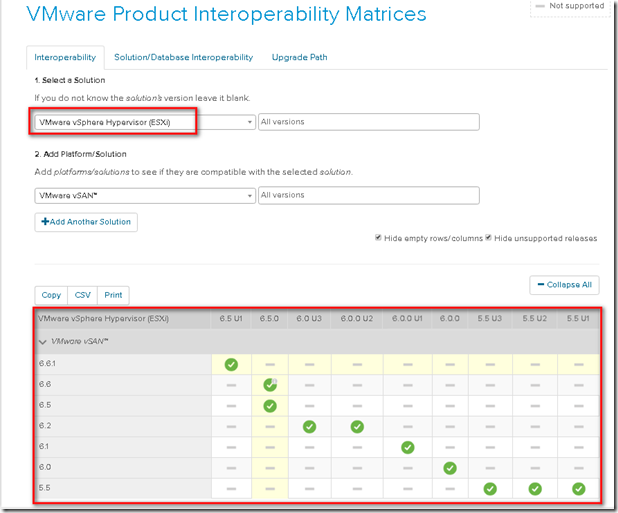This screenshot has width=618, height=513.
Task: Copy the matrix with Copy button
Action: [x=51, y=295]
